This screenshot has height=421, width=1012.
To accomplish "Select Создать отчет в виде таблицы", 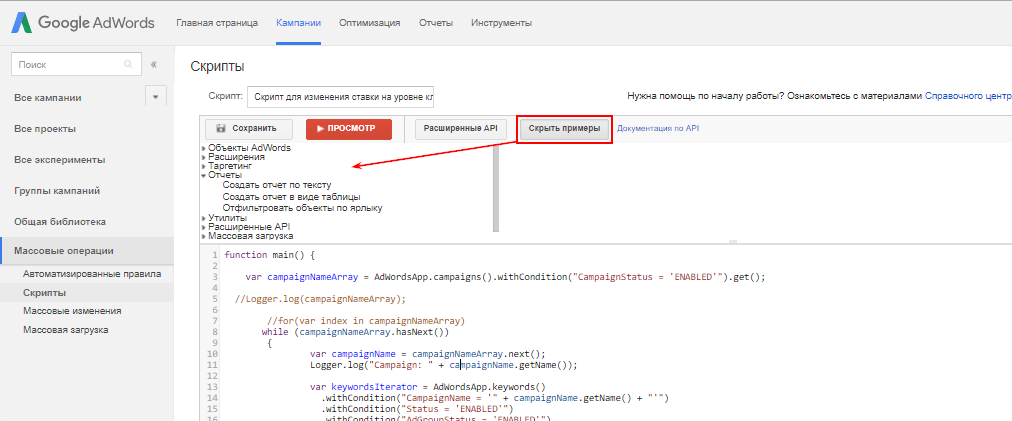I will pos(291,196).
